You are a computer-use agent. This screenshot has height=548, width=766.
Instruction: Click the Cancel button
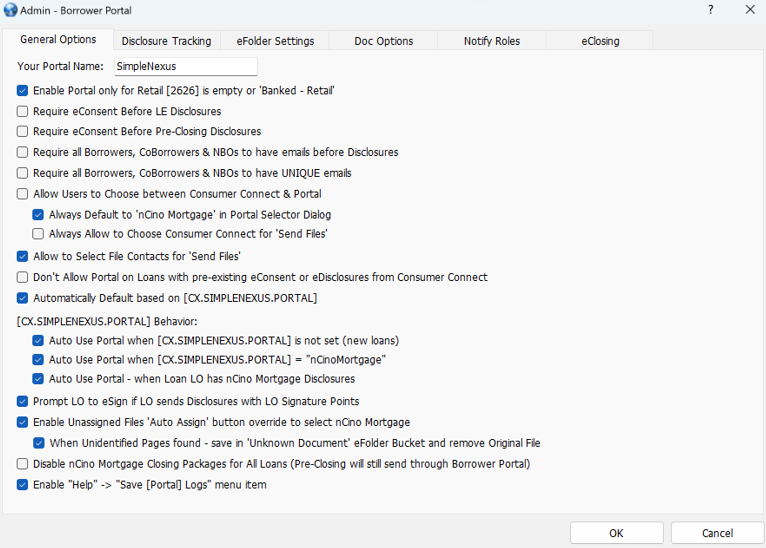717,533
